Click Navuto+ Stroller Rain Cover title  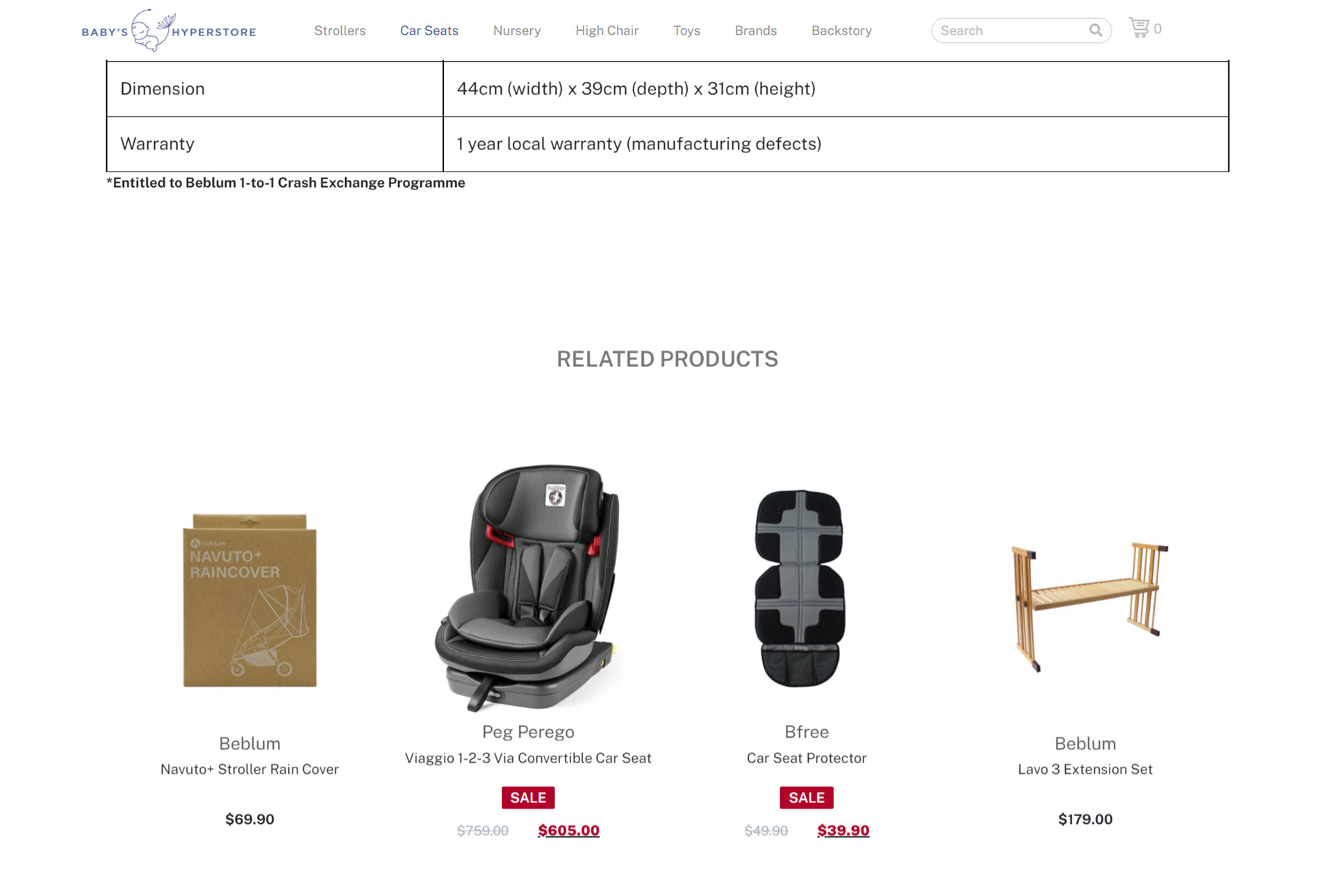(x=249, y=769)
